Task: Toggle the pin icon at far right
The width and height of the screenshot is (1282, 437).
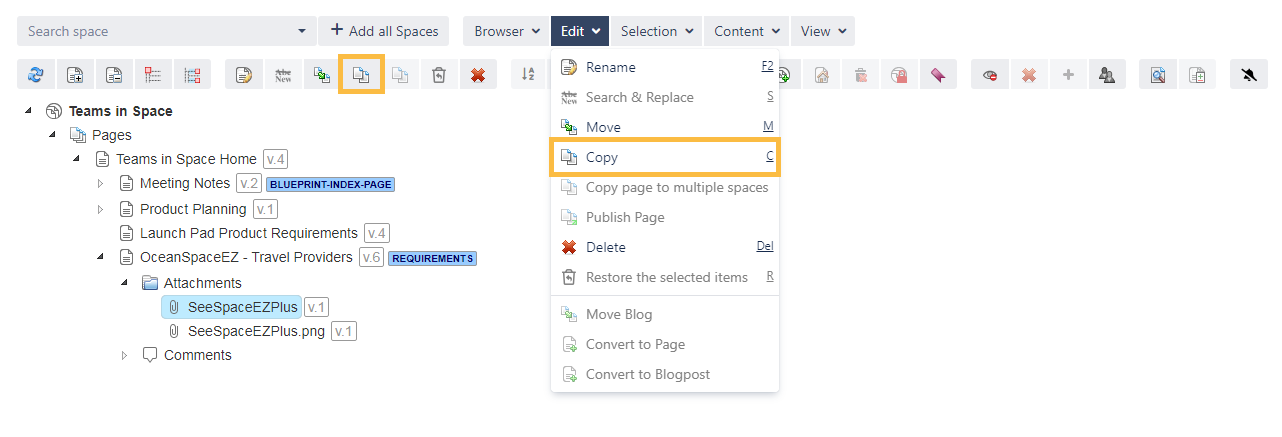Action: pyautogui.click(x=1248, y=75)
